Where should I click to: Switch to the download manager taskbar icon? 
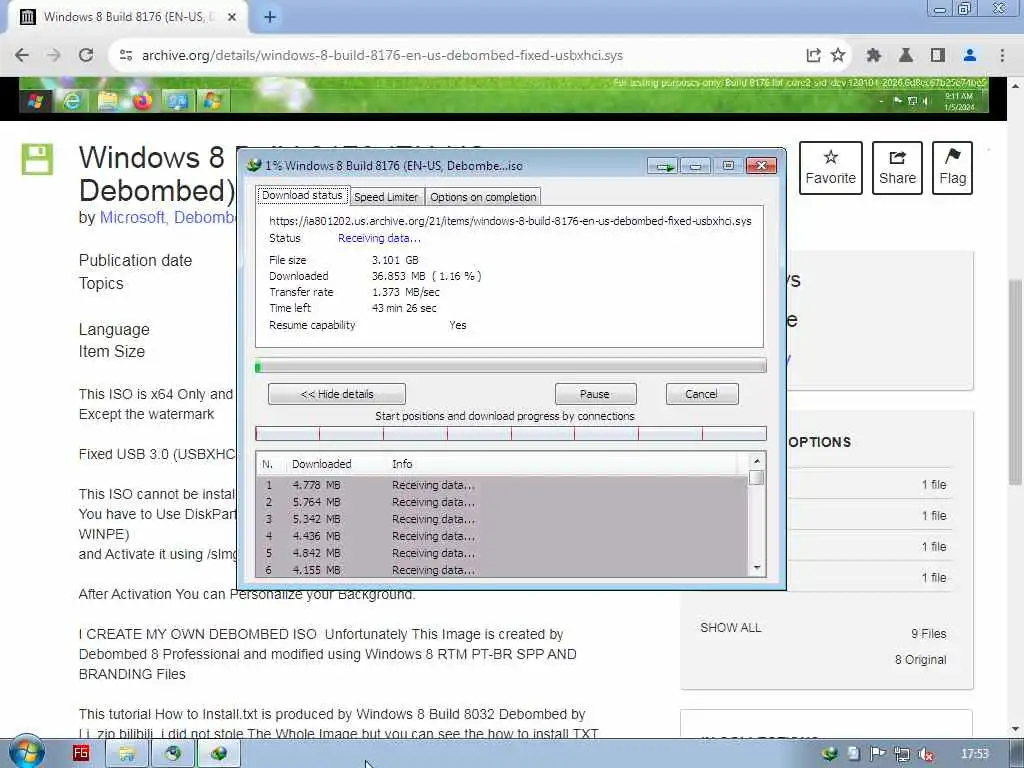(219, 754)
